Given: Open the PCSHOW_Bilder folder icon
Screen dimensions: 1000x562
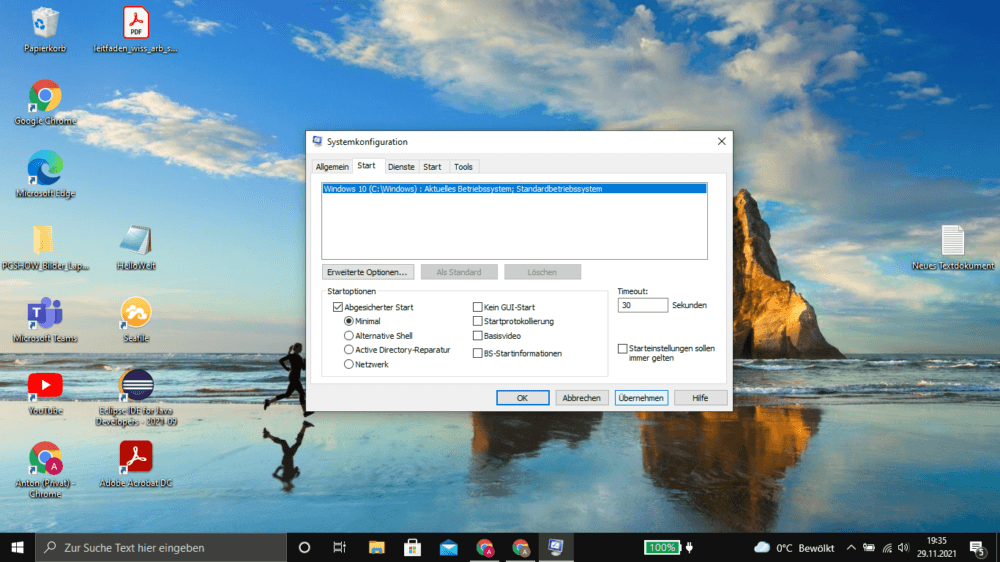Looking at the screenshot, I should [x=45, y=248].
